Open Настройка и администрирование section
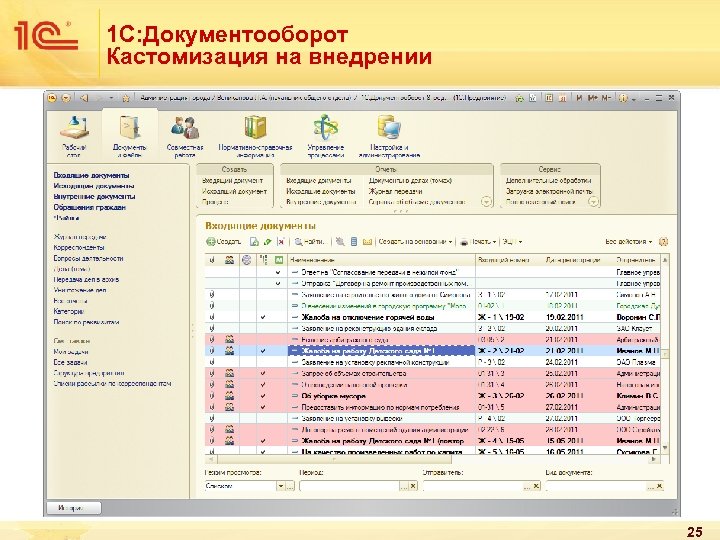 (x=389, y=134)
